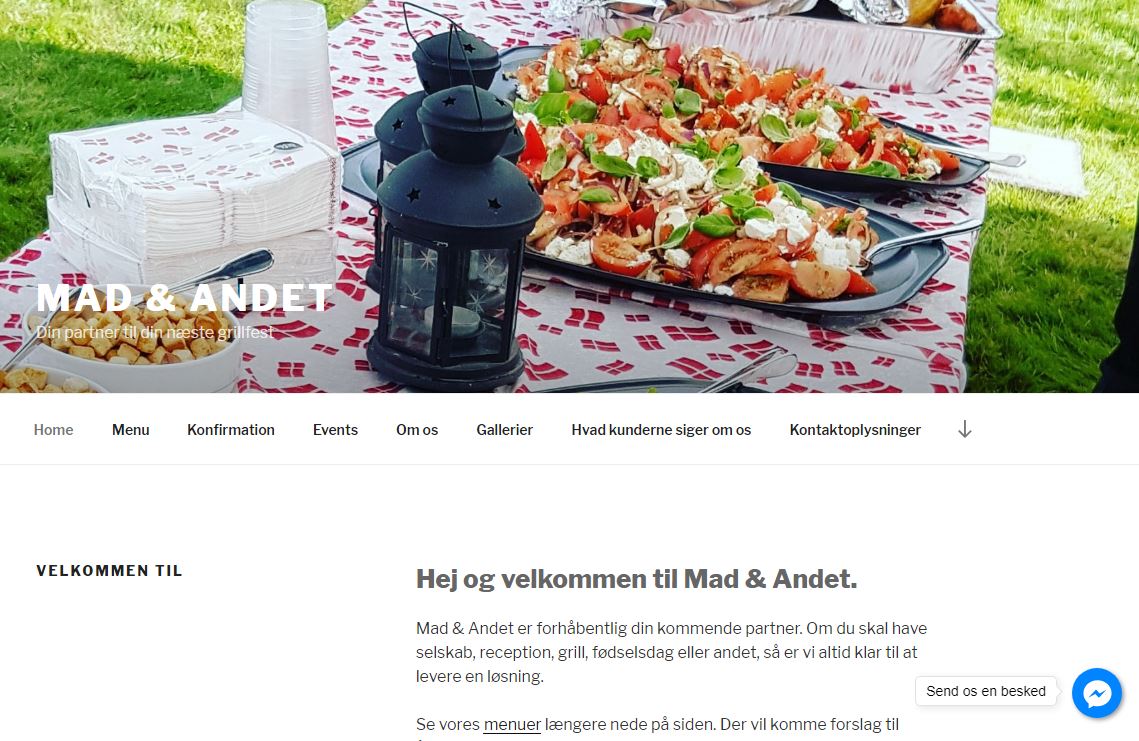This screenshot has width=1139, height=741.
Task: Open the Facebook Messenger chat icon
Action: [x=1097, y=692]
